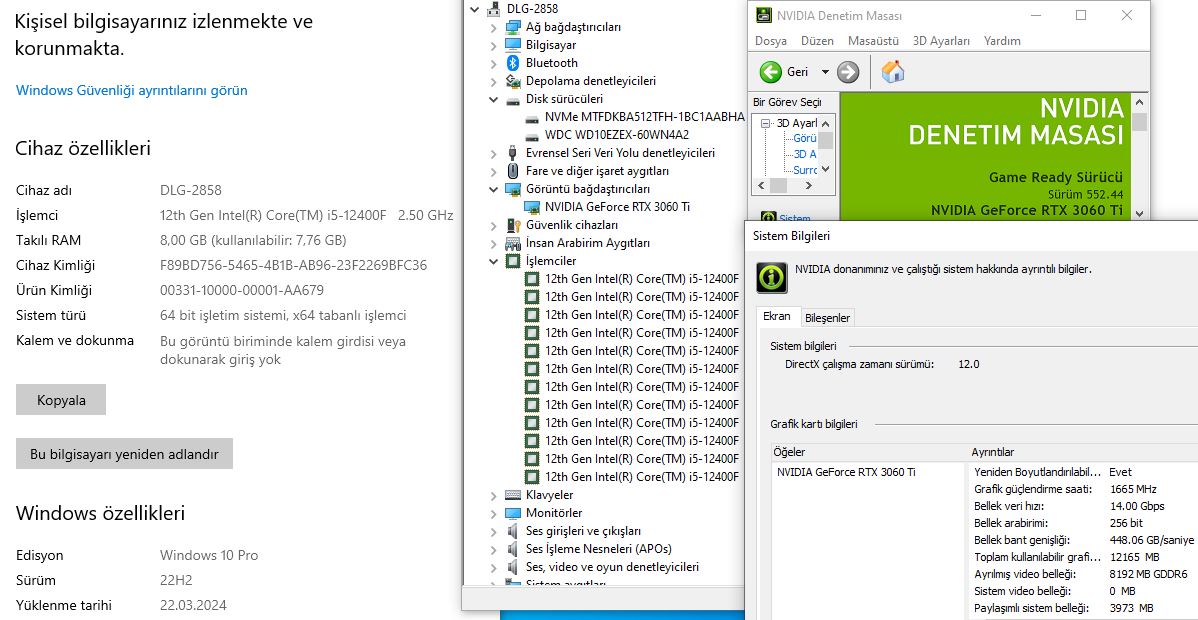Open the Masaüstü menu
The image size is (1198, 620).
click(x=873, y=41)
